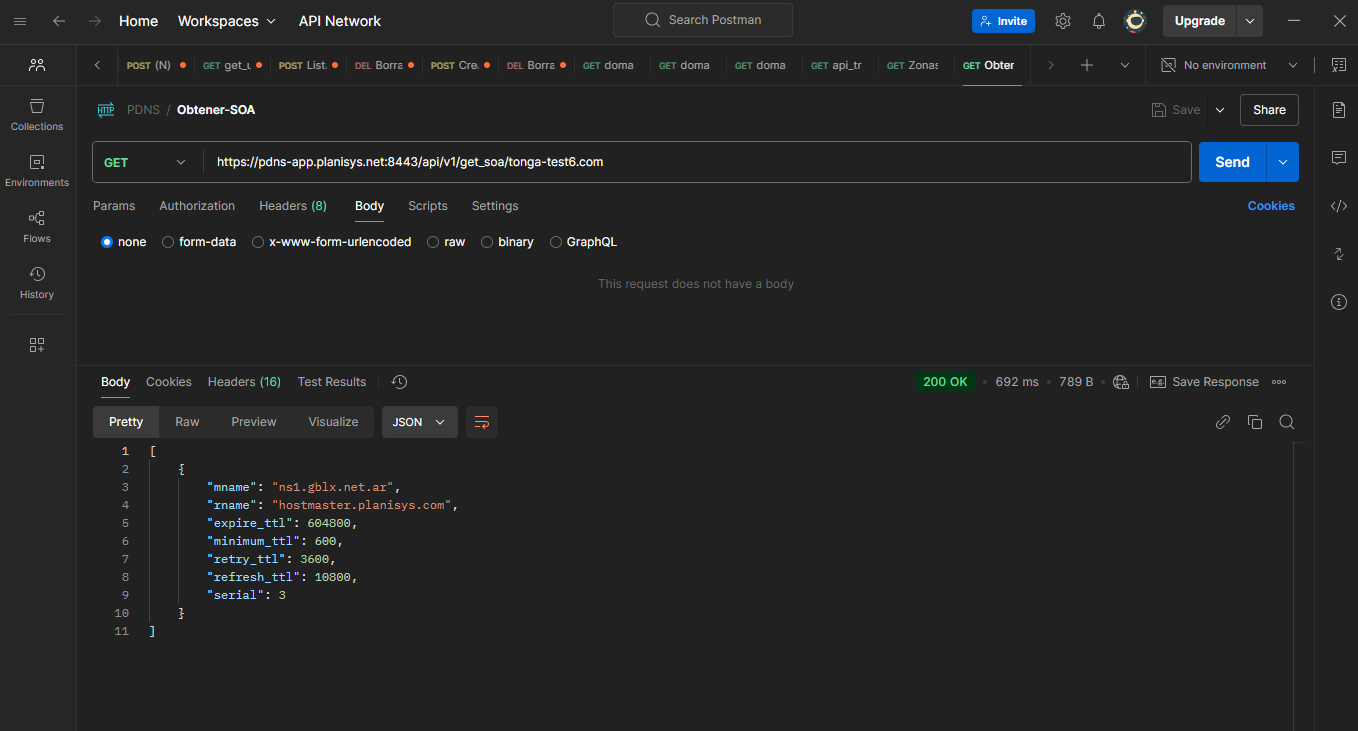Switch to the Authorization tab
Screen dimensions: 1358x731
(197, 206)
